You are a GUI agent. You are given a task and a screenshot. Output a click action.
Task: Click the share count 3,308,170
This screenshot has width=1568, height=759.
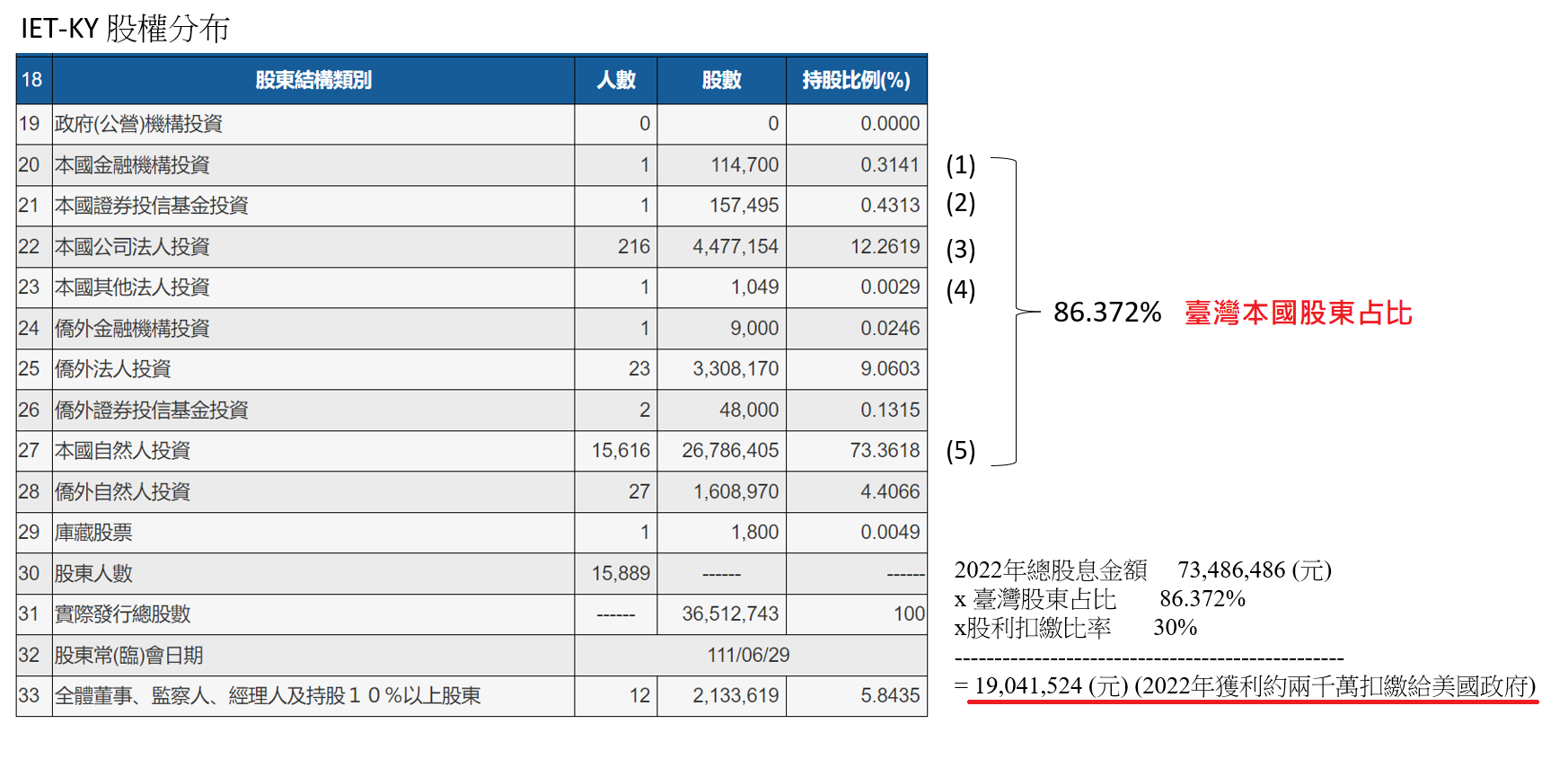[736, 369]
